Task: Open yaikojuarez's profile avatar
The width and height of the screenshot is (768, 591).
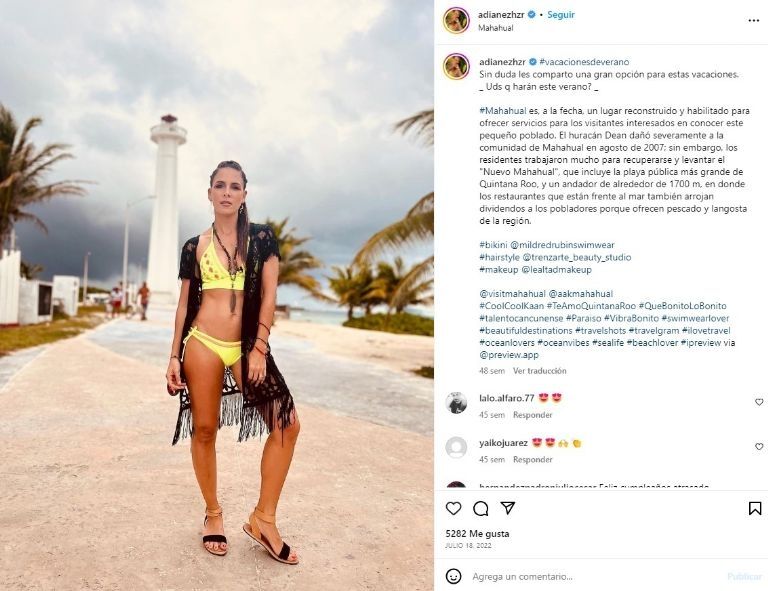Action: pos(456,447)
